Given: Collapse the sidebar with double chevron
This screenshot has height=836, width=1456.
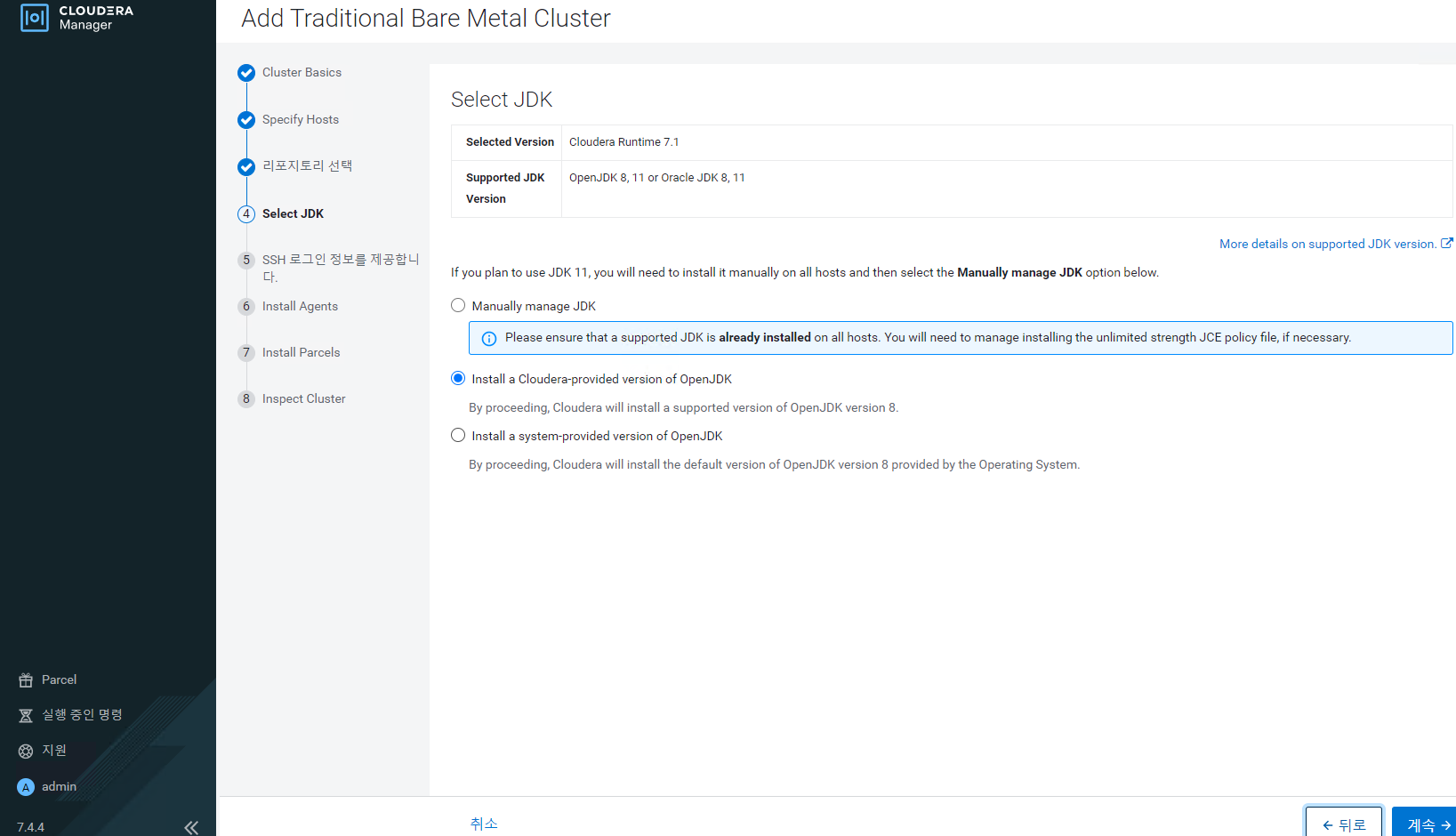Looking at the screenshot, I should (x=191, y=827).
